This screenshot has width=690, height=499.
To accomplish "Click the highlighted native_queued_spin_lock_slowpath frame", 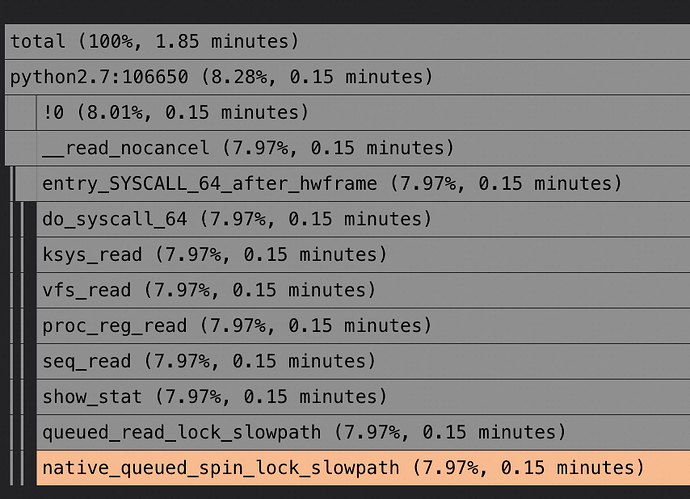I will [x=360, y=468].
